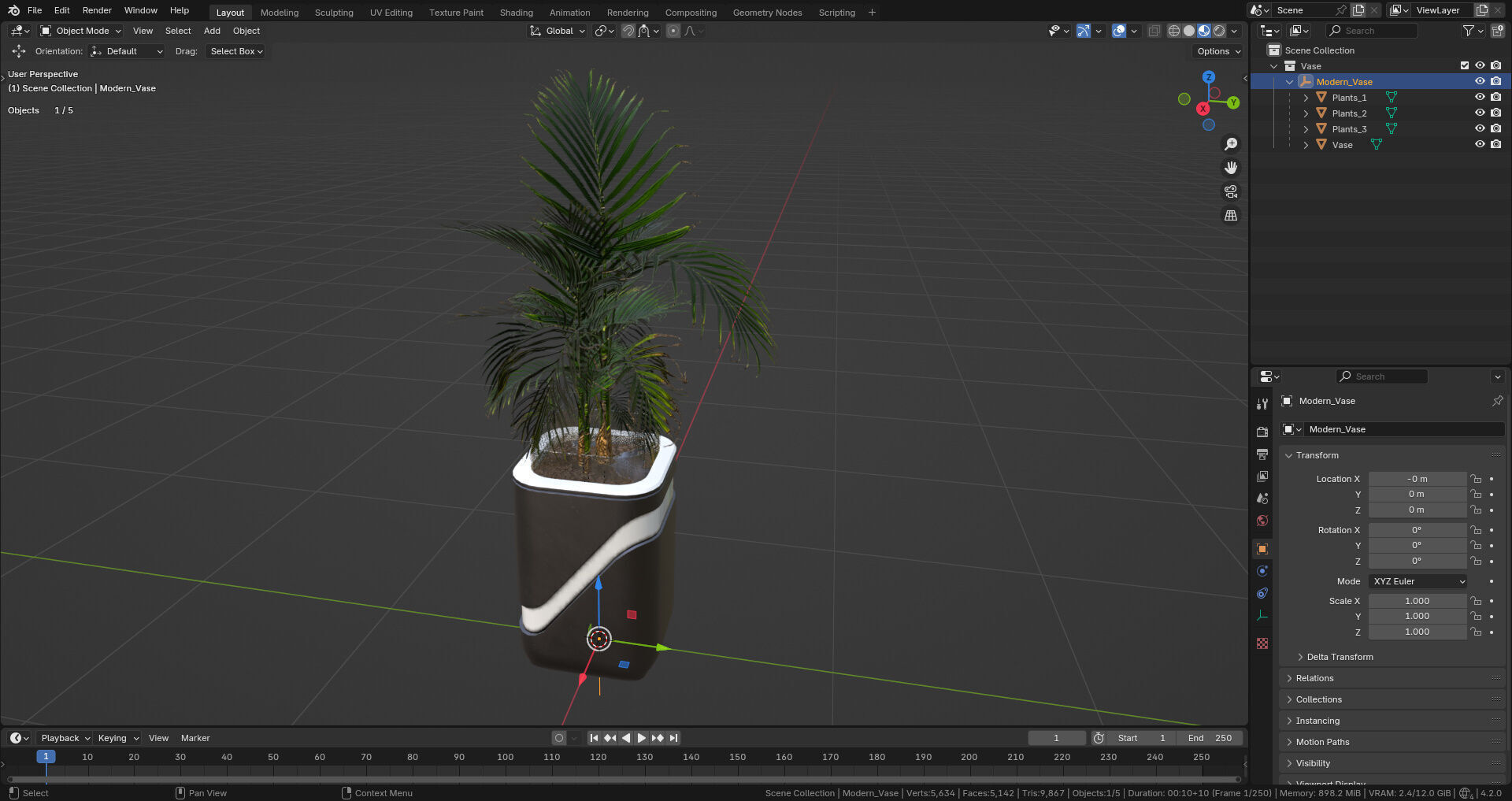Toggle timeline auto keying record button
Viewport: 1512px width, 801px height.
(559, 738)
